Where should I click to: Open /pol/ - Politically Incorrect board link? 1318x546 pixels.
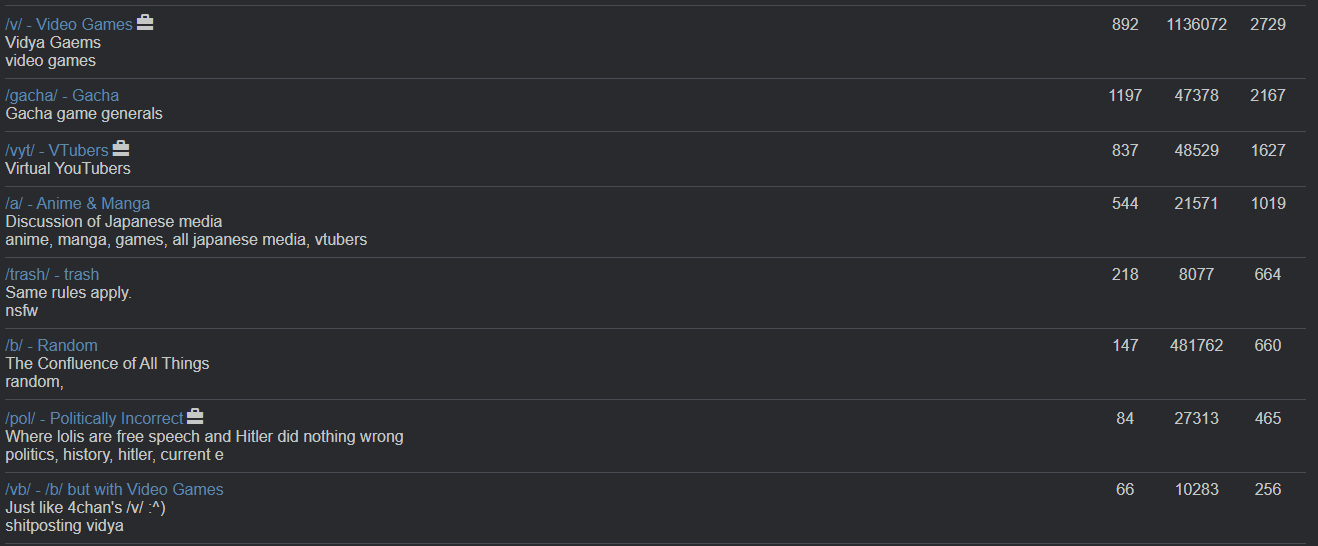tap(94, 418)
